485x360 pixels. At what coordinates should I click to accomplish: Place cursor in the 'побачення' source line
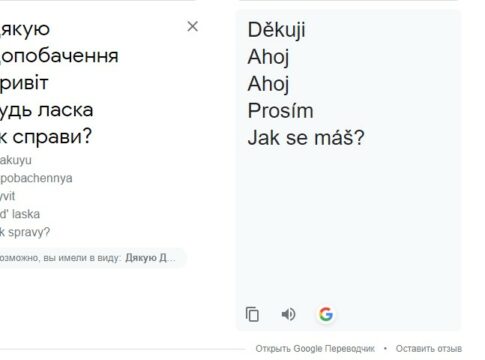coord(59,56)
